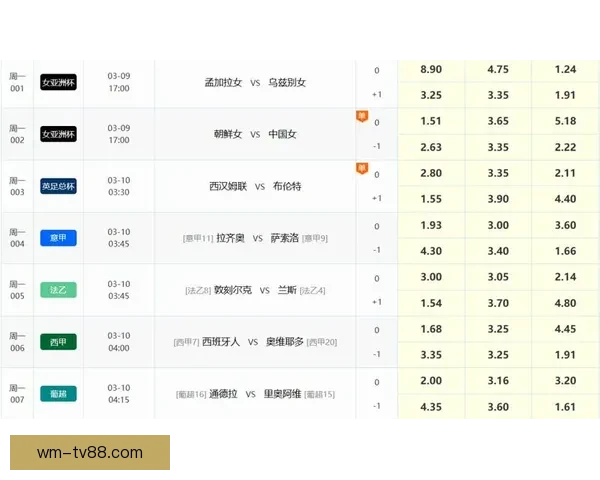Open the 英足总杯 league tag
This screenshot has width=600, height=480.
pos(59,186)
